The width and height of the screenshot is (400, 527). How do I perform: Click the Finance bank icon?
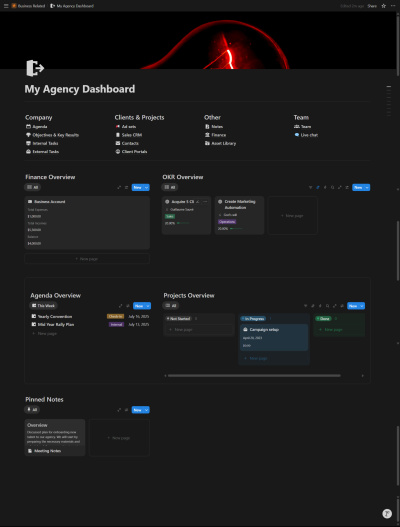click(x=207, y=135)
